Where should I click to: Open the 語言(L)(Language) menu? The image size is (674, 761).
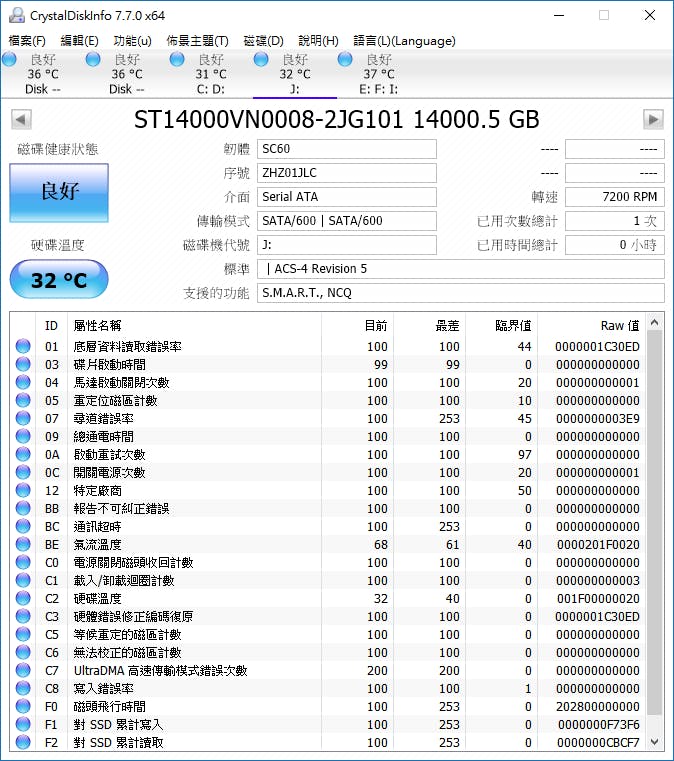coord(404,41)
